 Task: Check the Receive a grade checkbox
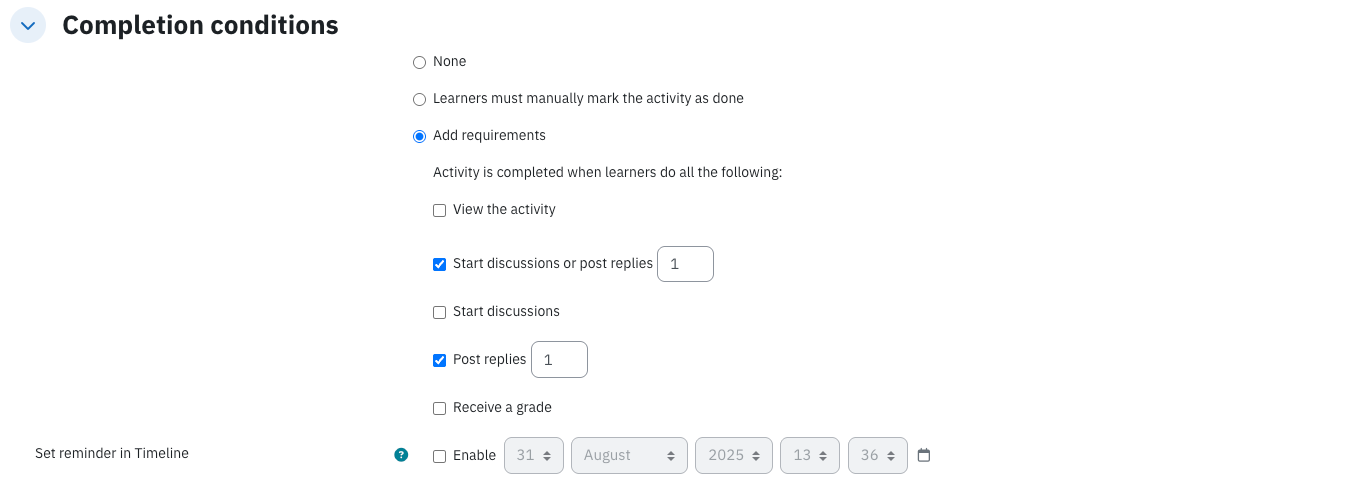439,408
